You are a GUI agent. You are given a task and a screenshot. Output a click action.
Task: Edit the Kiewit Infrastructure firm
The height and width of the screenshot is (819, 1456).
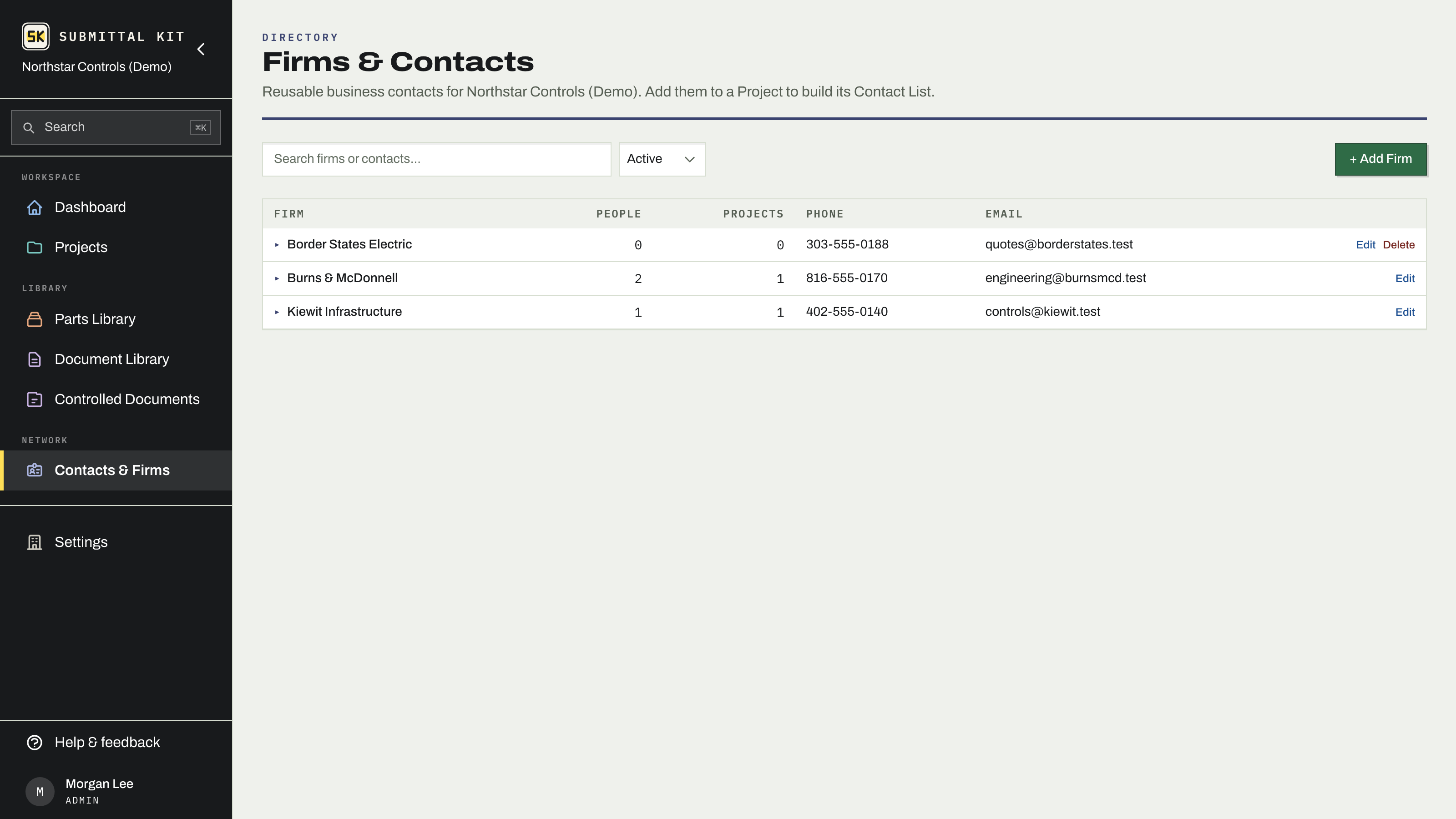(x=1405, y=312)
